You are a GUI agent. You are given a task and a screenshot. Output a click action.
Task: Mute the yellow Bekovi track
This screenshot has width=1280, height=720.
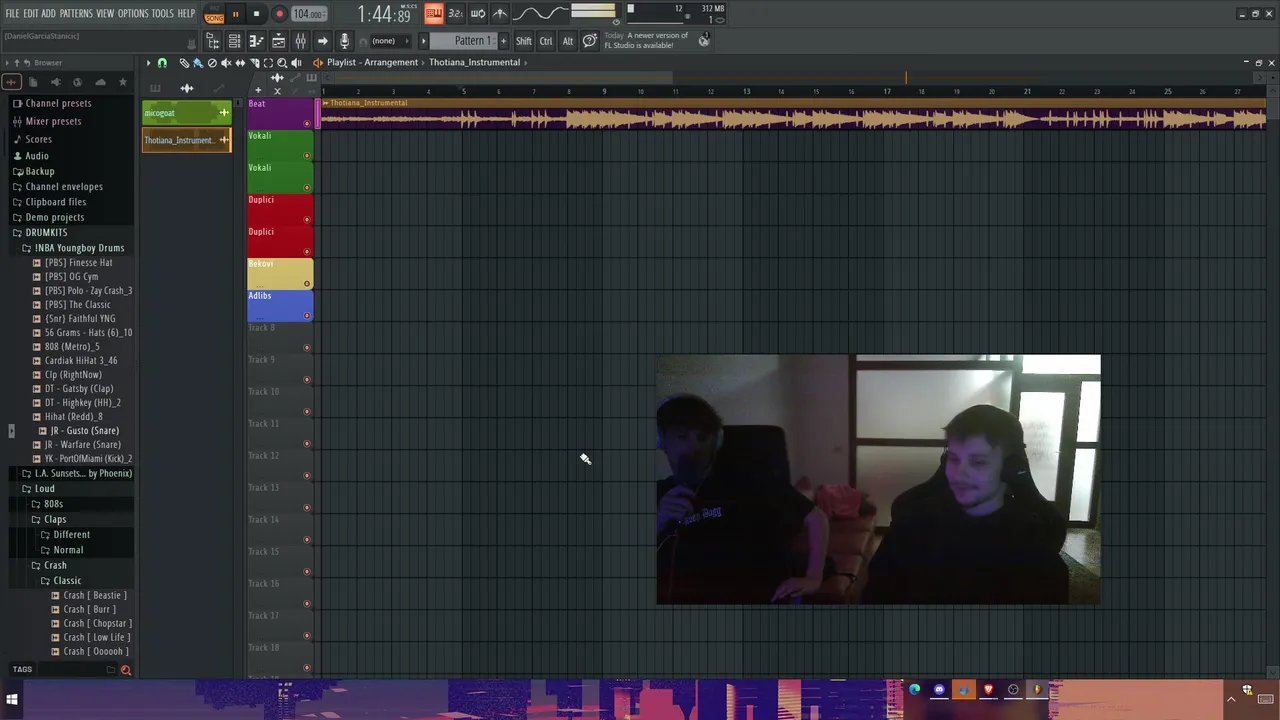tap(307, 283)
